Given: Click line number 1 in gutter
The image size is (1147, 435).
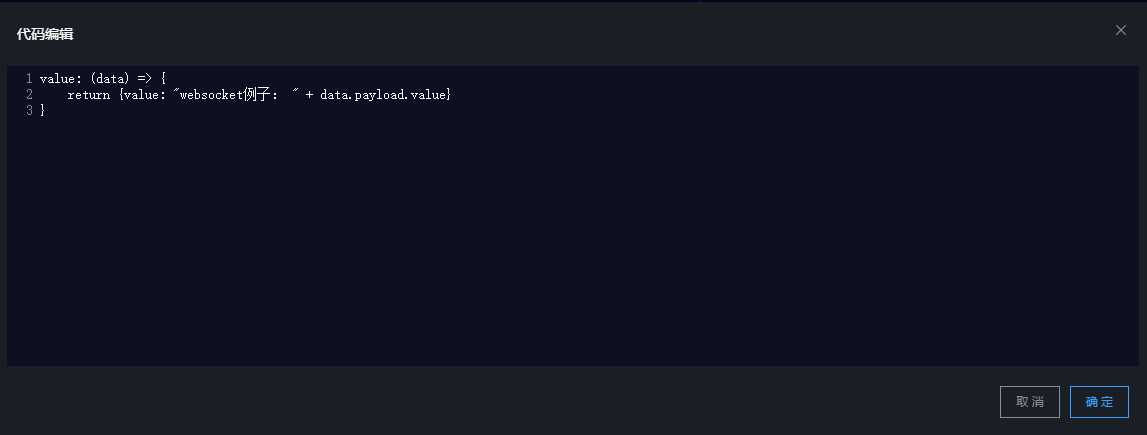Looking at the screenshot, I should point(29,78).
